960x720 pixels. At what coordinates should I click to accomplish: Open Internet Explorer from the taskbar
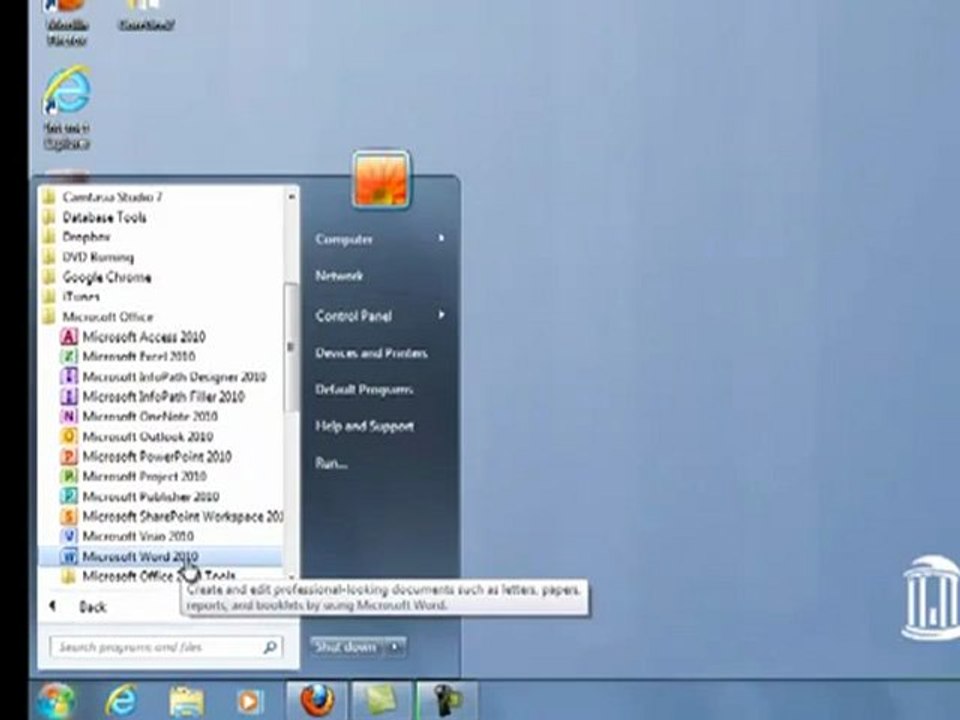point(121,701)
